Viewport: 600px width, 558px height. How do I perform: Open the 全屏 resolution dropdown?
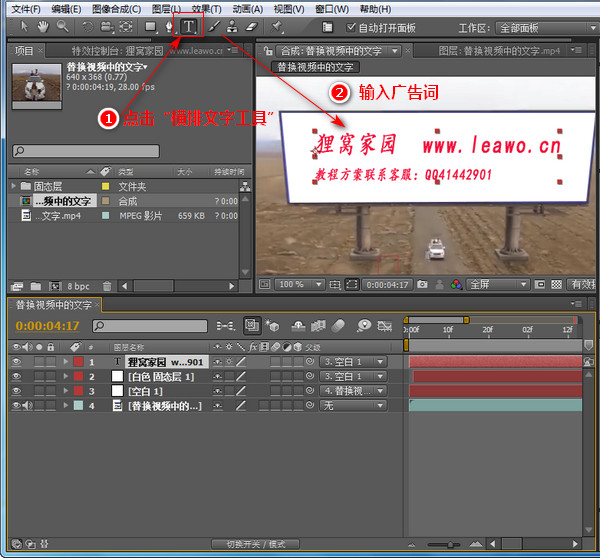click(x=498, y=284)
